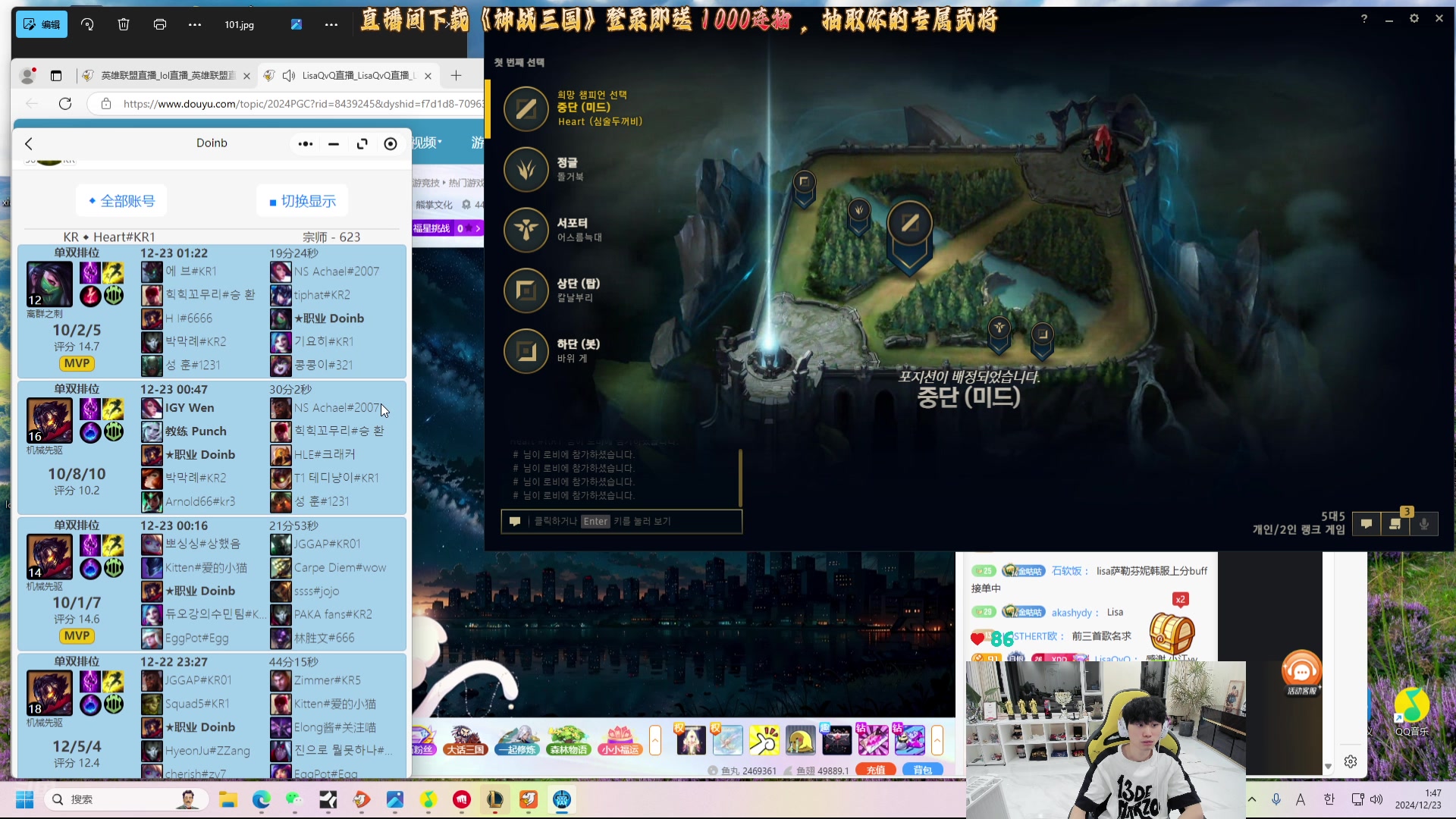The height and width of the screenshot is (819, 1456).
Task: Open a new browser tab with plus button
Action: tap(456, 75)
